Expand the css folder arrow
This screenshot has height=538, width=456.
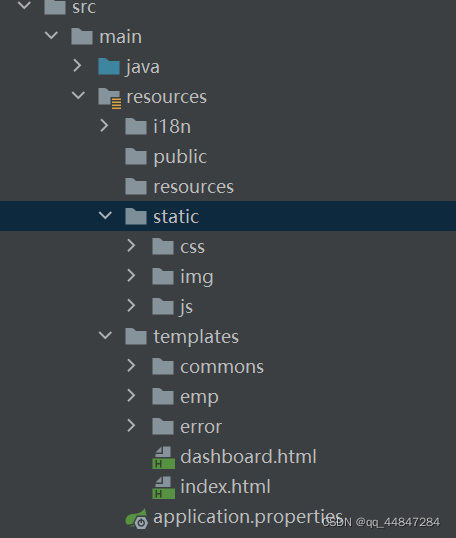point(131,246)
